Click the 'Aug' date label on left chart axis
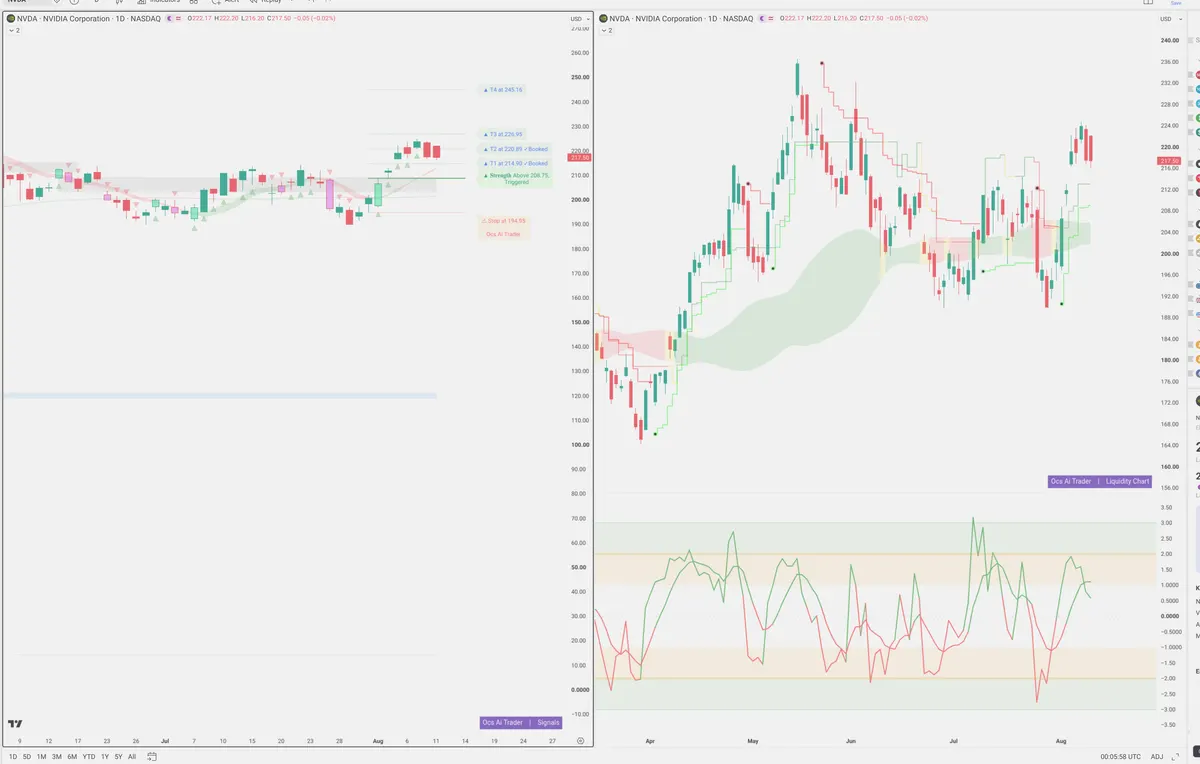Viewport: 1200px width, 764px height. 377,741
